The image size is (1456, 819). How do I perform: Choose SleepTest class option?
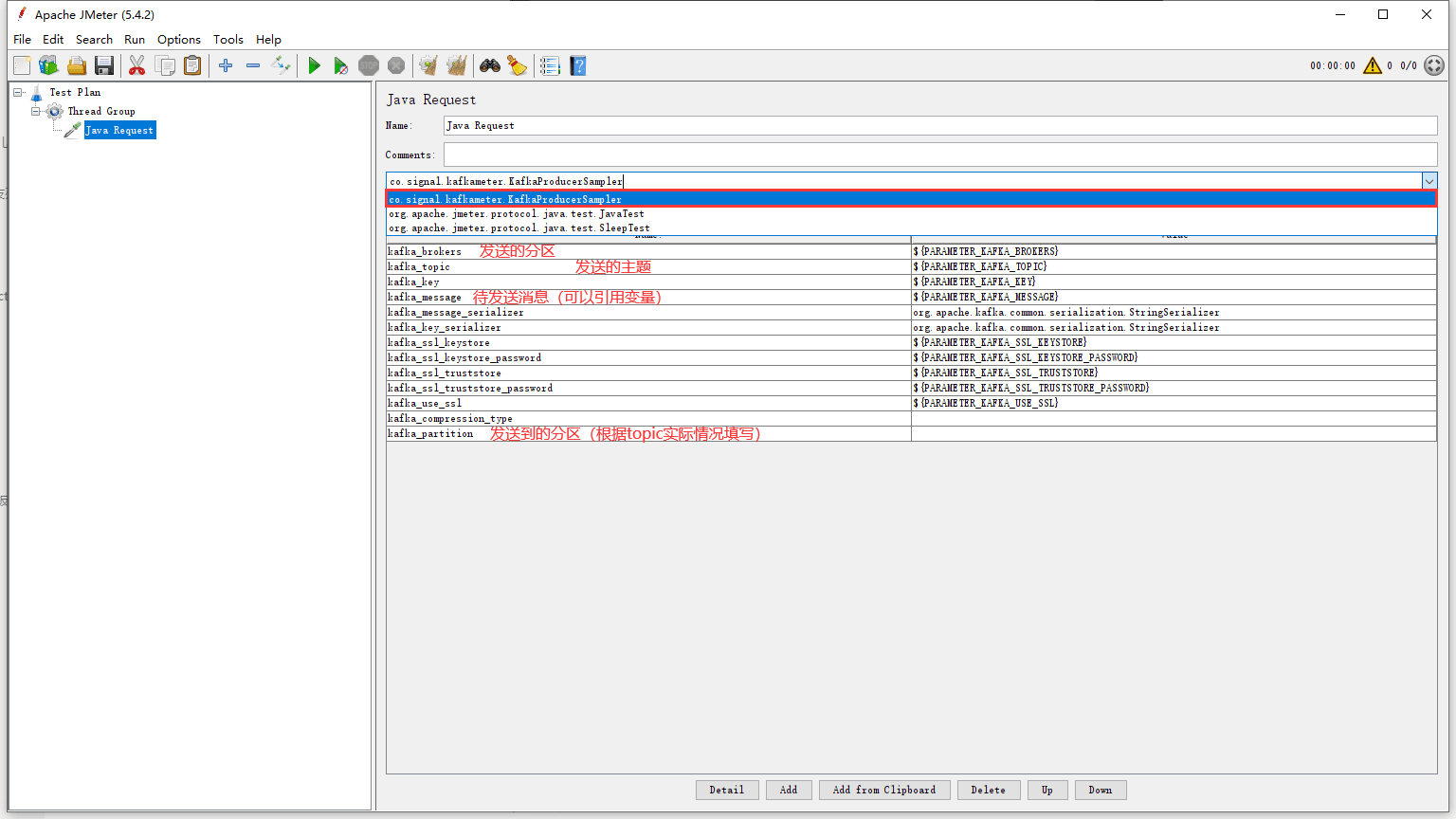pos(911,228)
